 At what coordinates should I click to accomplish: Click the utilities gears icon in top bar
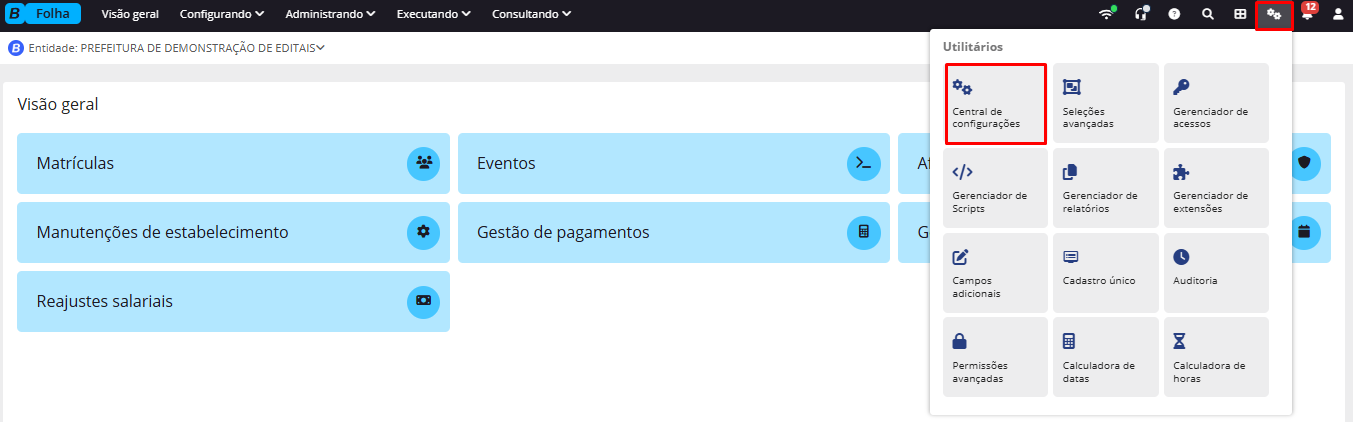[1274, 15]
